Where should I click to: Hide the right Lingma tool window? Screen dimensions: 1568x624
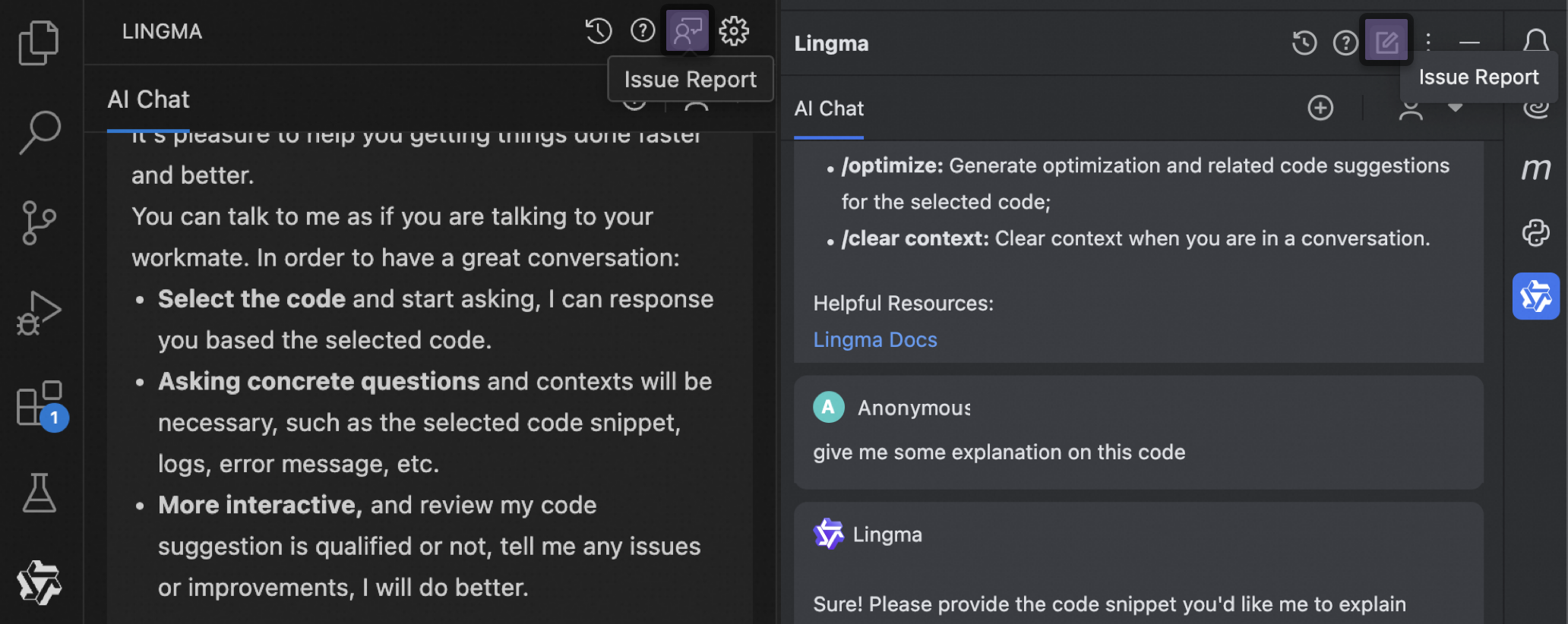(1469, 43)
